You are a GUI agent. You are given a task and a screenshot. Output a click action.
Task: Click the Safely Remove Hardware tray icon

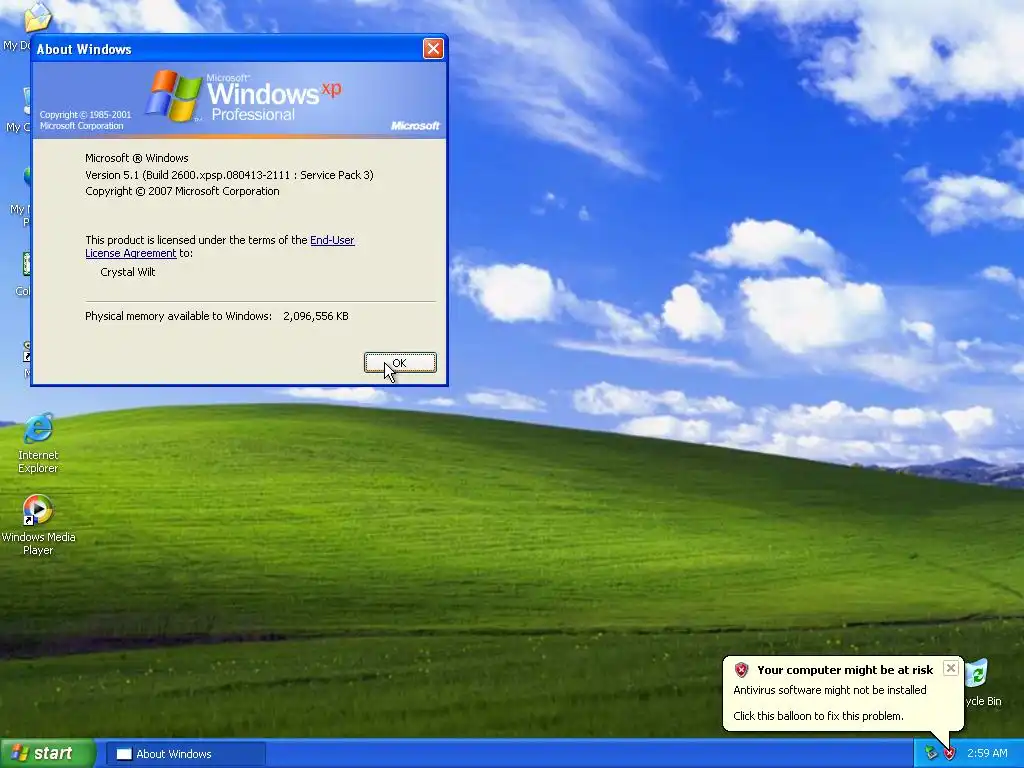pos(931,754)
